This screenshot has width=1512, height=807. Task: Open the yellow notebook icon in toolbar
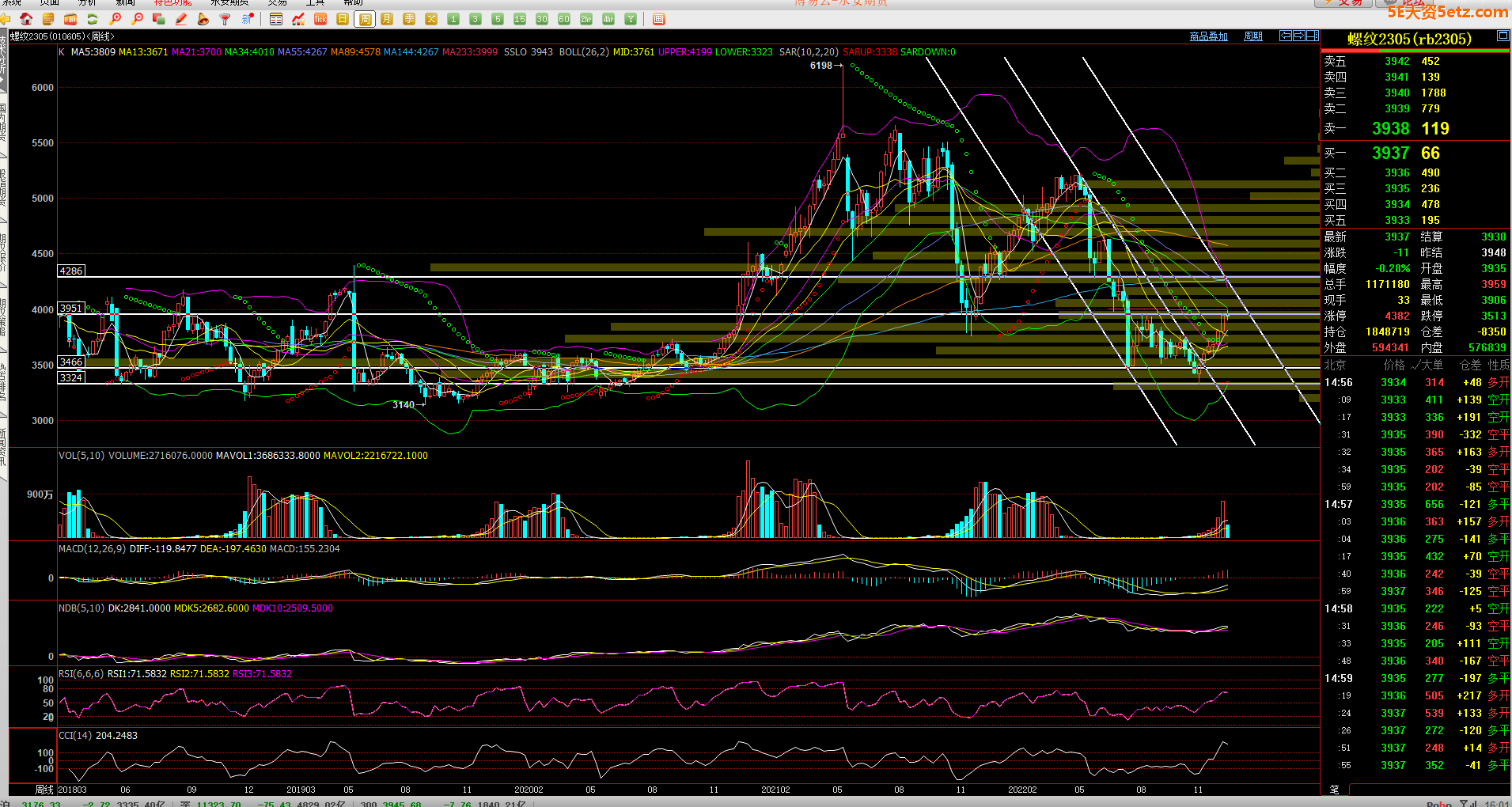pyautogui.click(x=48, y=19)
